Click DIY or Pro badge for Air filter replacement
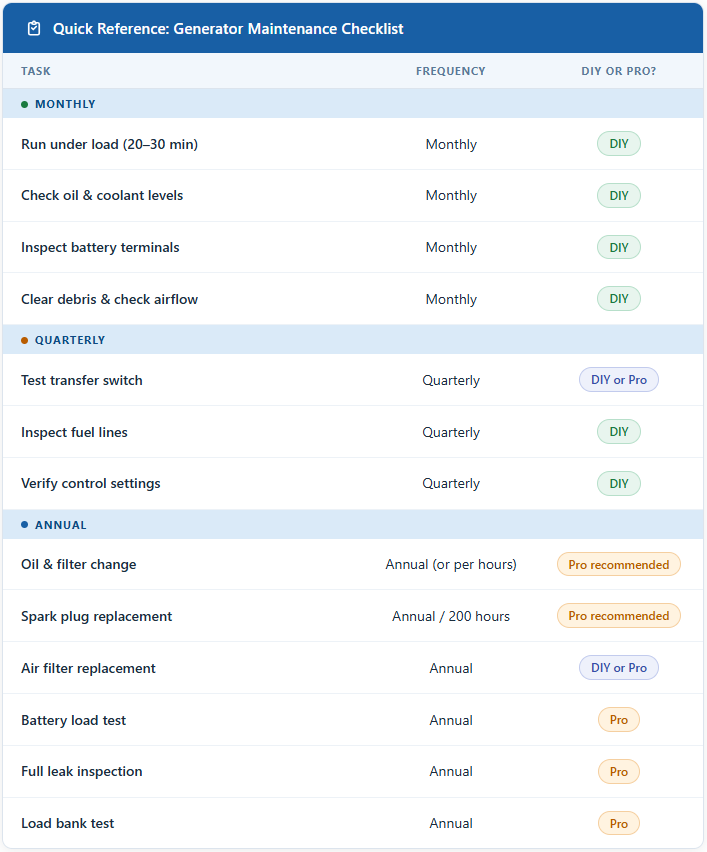Image resolution: width=707 pixels, height=852 pixels. click(618, 668)
